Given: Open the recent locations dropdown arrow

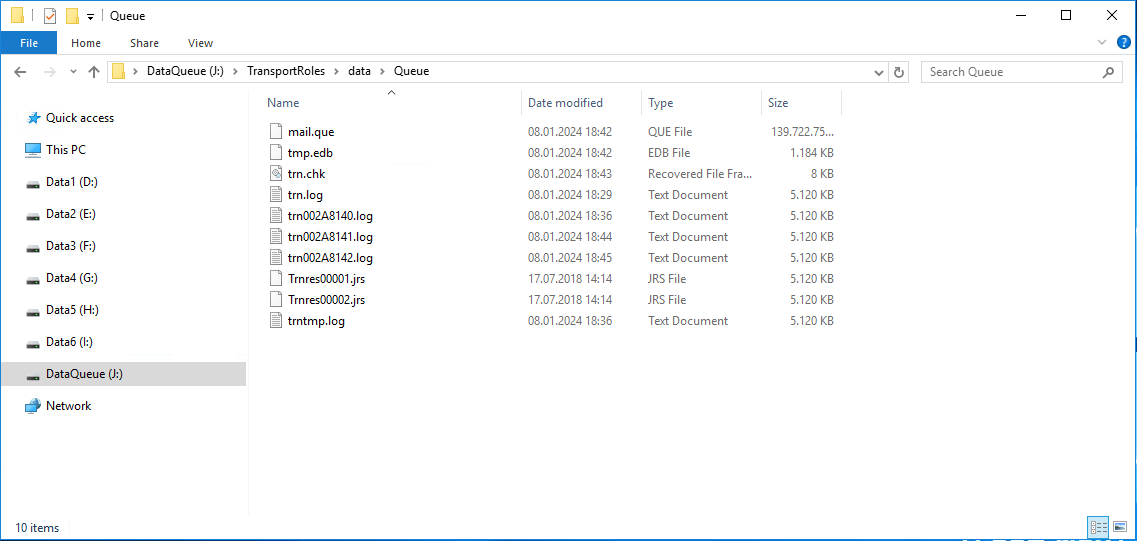Looking at the screenshot, I should click(x=73, y=72).
